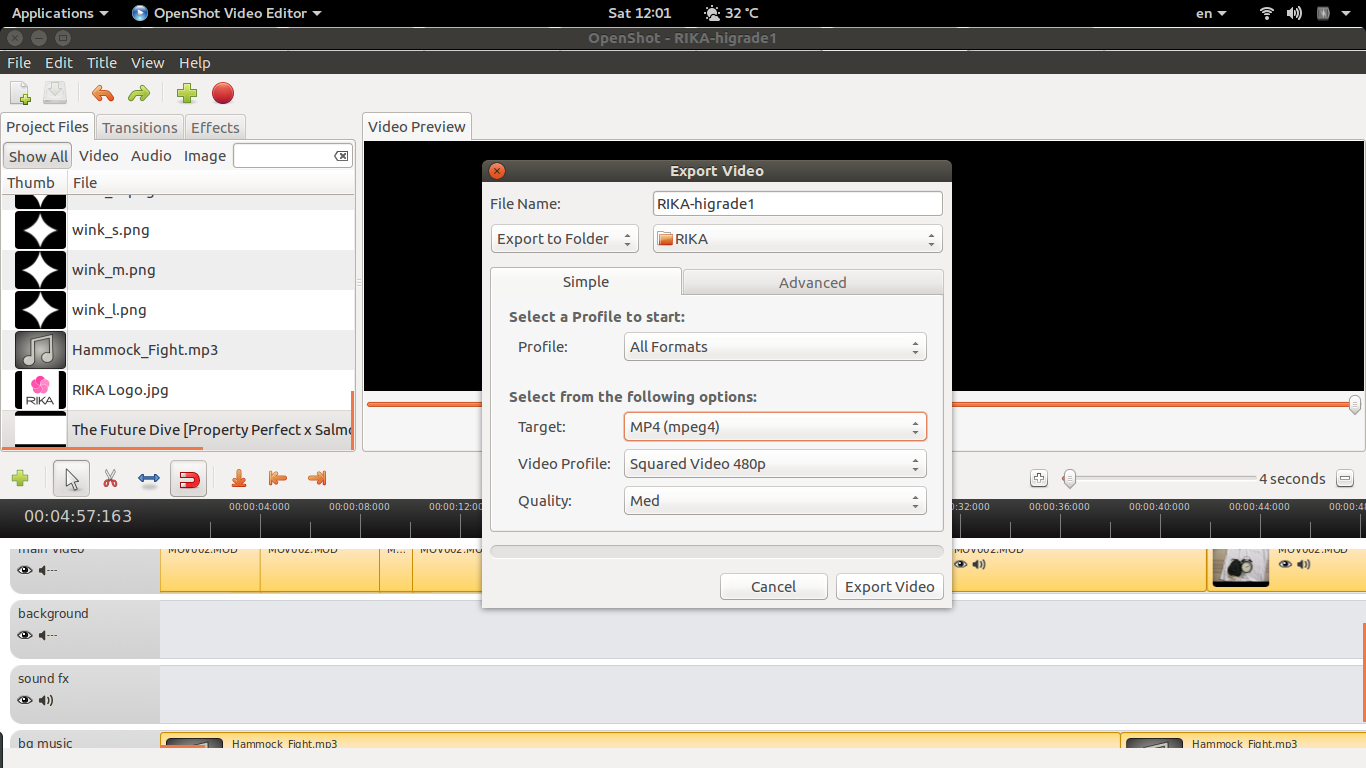The width and height of the screenshot is (1366, 768).
Task: Click the Redo arrow icon
Action: (x=139, y=93)
